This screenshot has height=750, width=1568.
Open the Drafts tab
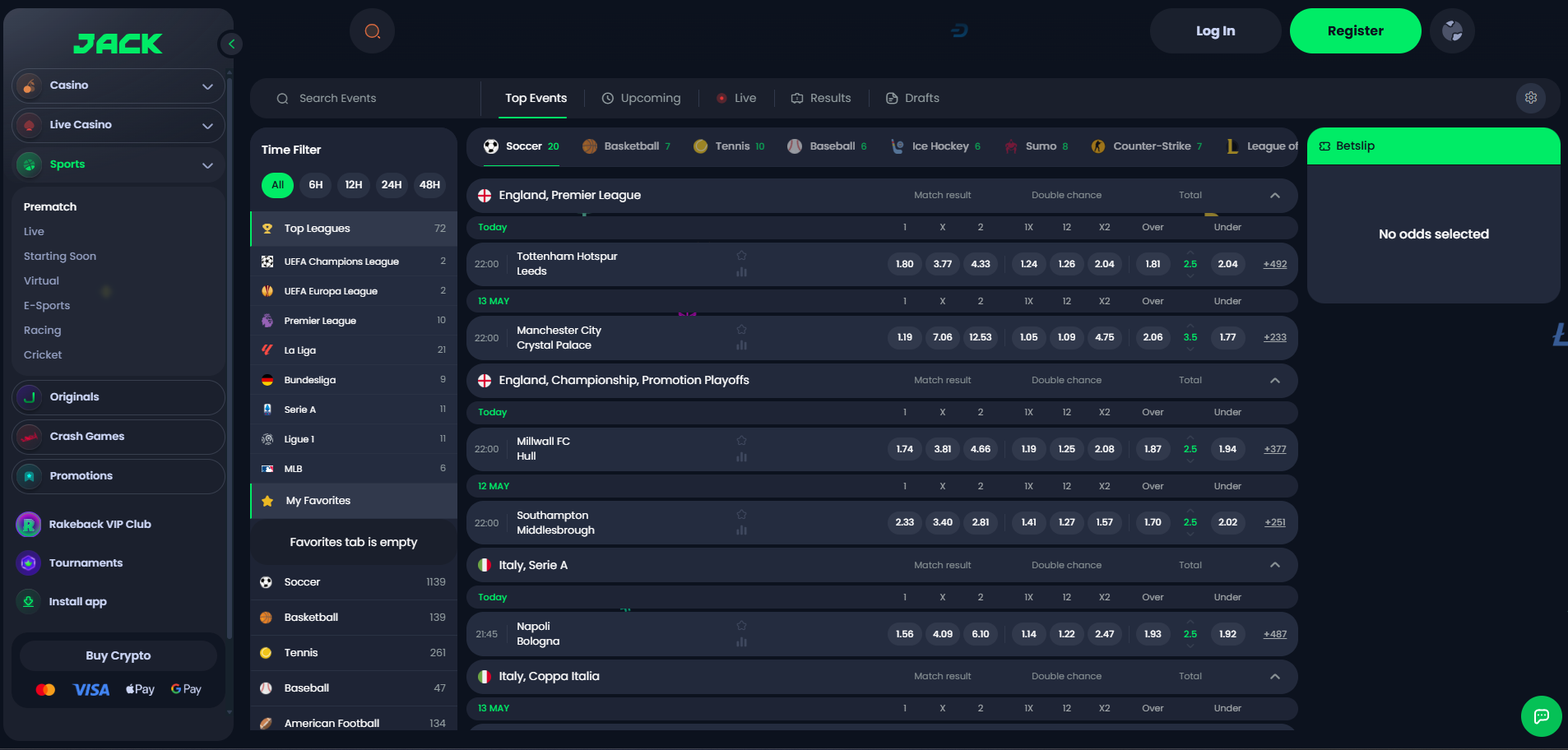912,98
